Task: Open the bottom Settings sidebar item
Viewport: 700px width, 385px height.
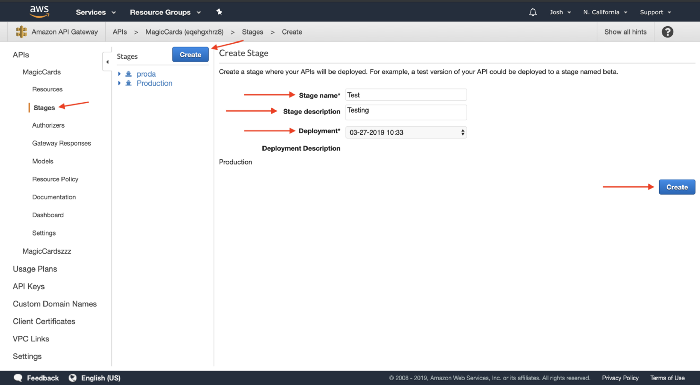Action: pos(27,356)
